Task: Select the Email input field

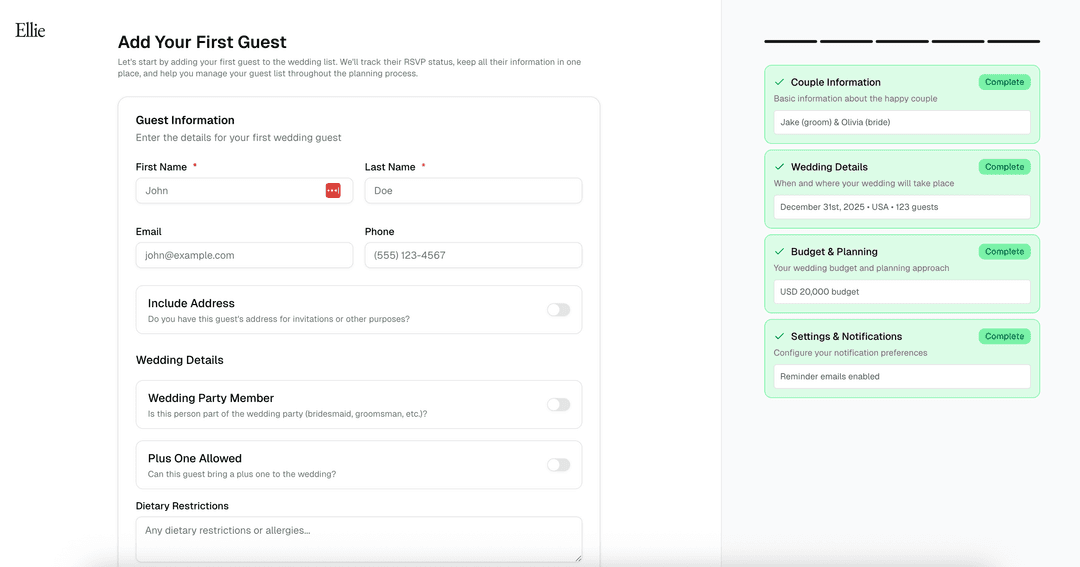Action: (x=244, y=256)
